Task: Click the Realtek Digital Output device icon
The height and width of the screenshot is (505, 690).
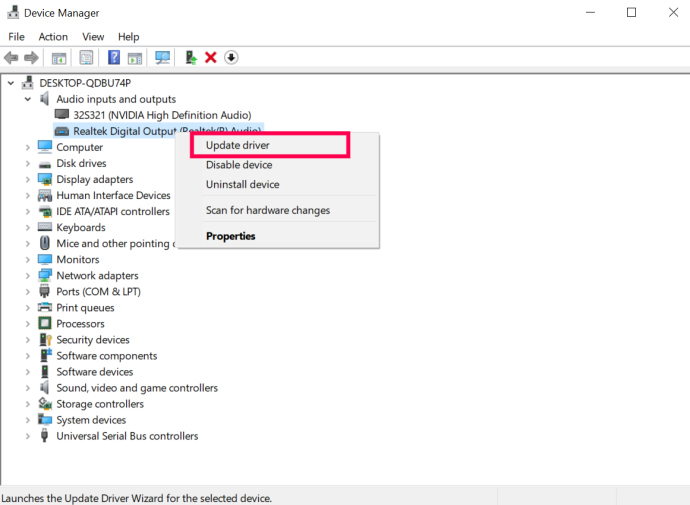Action: tap(62, 131)
